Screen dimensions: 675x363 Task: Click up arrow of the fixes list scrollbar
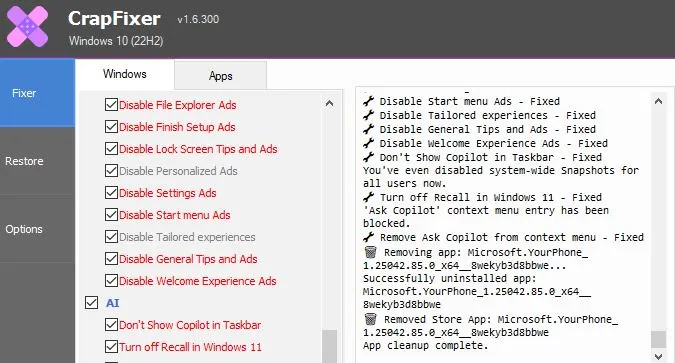coord(329,103)
